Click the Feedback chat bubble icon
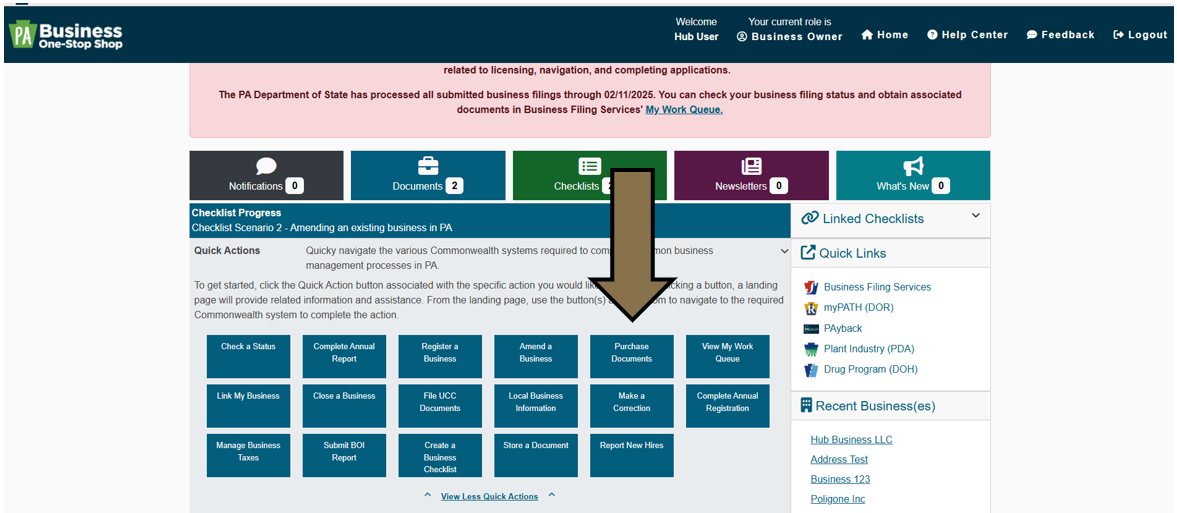 tap(1031, 35)
